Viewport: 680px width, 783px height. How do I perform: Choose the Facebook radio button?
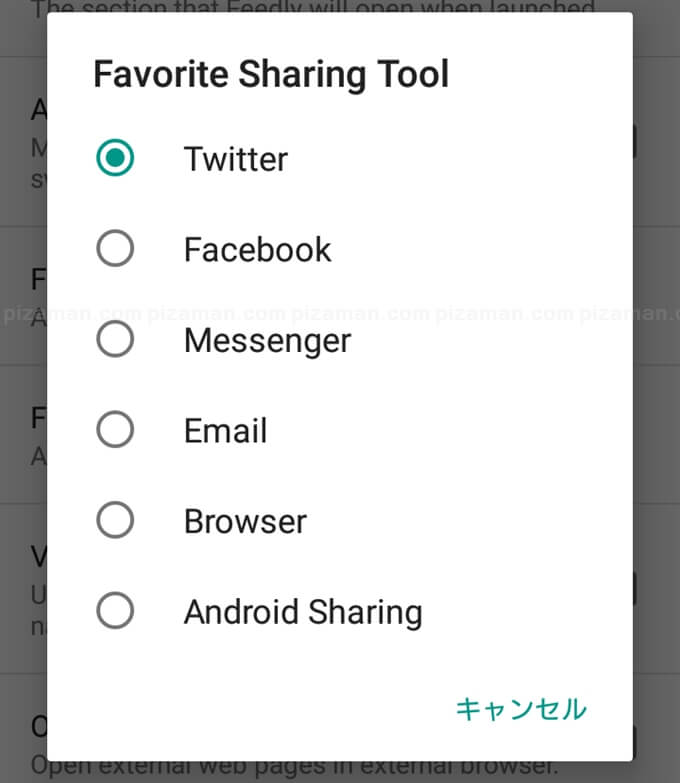(115, 249)
